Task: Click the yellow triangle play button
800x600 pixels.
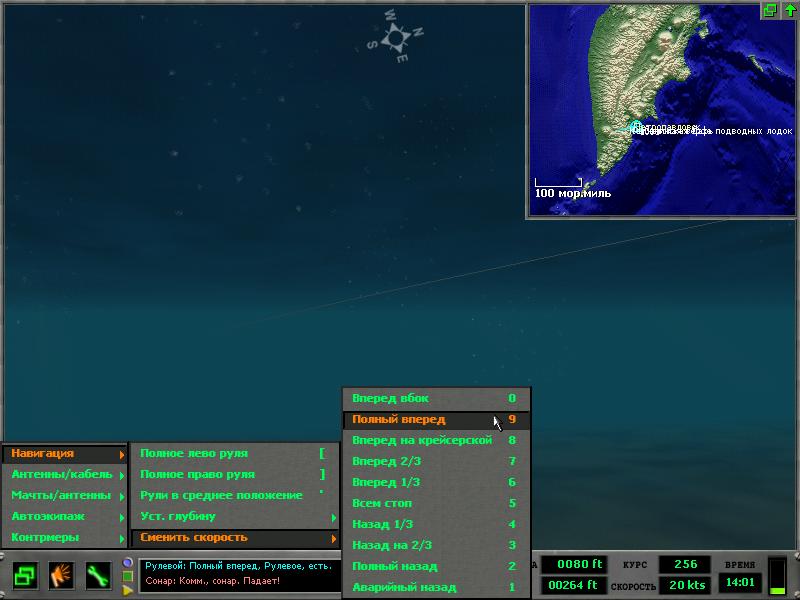Action: pos(128,590)
